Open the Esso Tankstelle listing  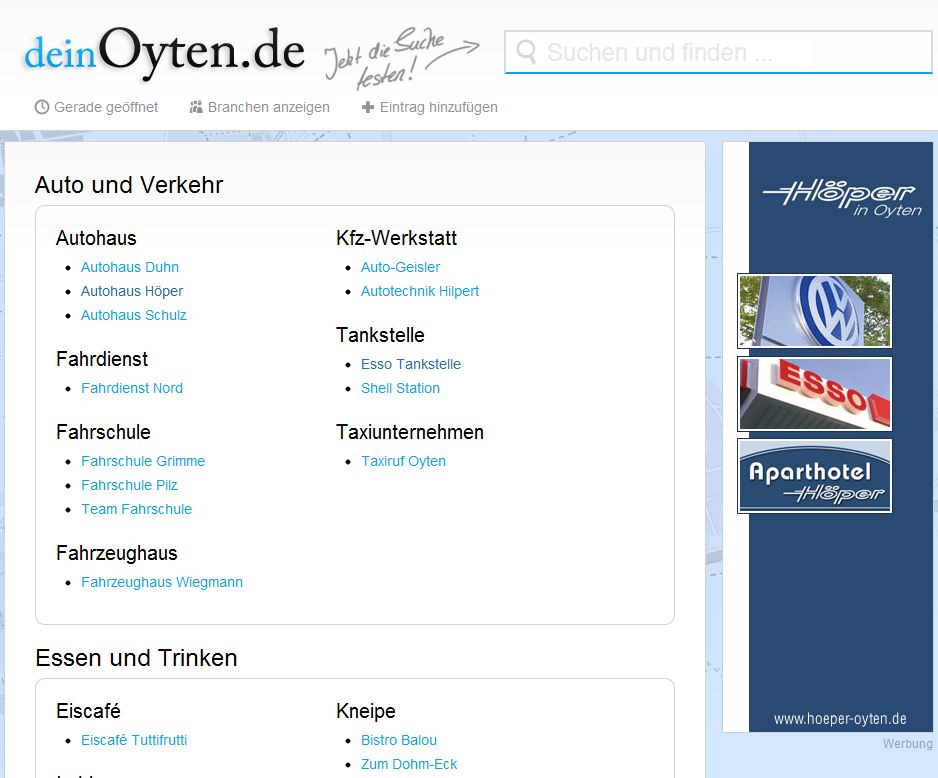[411, 364]
